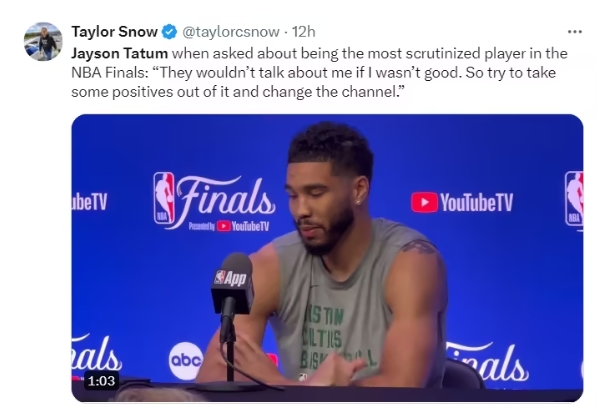Screen dimensions: 597x409
Task: Click the bold Jayson Tatum text
Action: coord(120,53)
